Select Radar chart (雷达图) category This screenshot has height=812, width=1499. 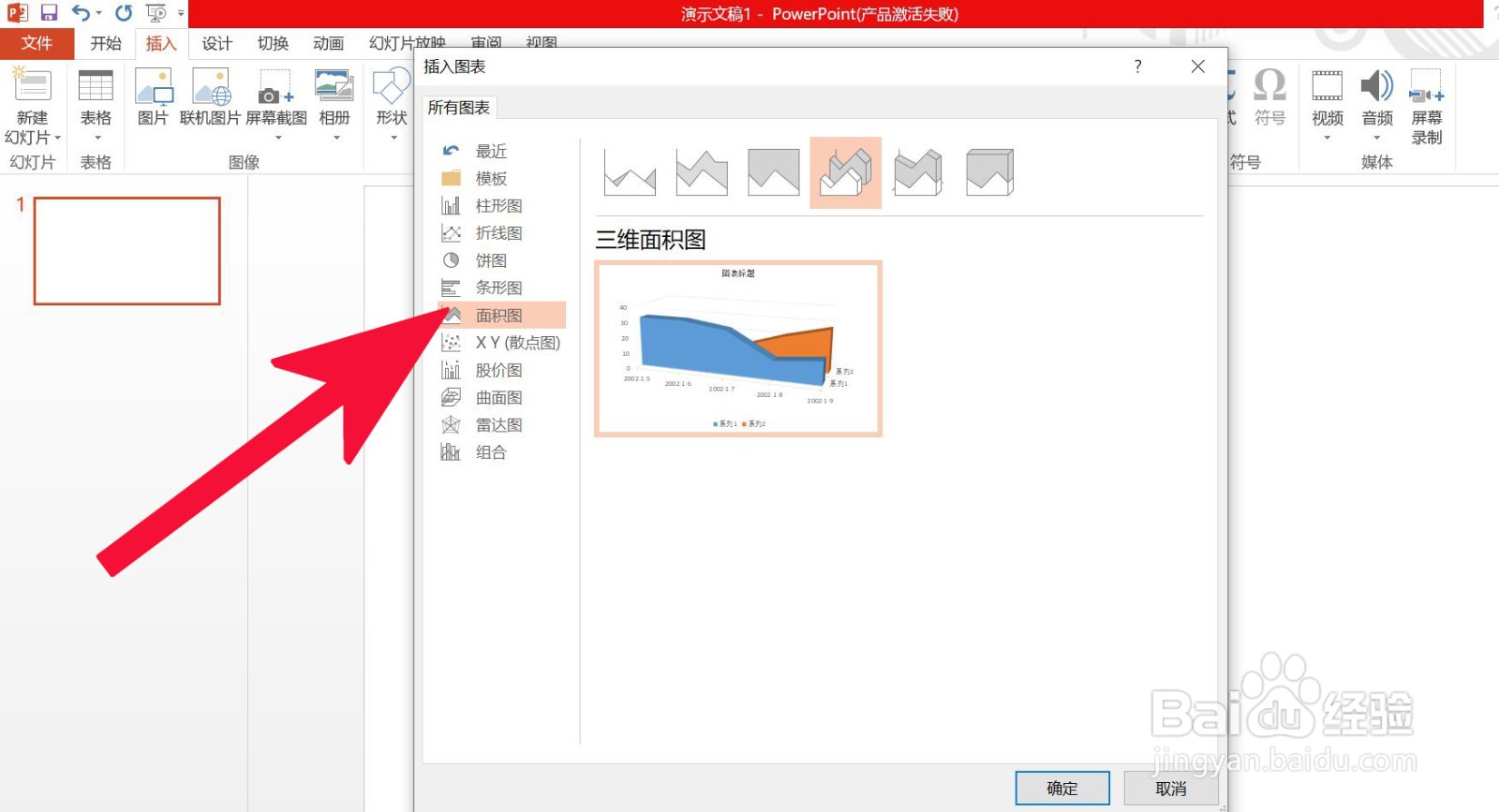tap(502, 424)
